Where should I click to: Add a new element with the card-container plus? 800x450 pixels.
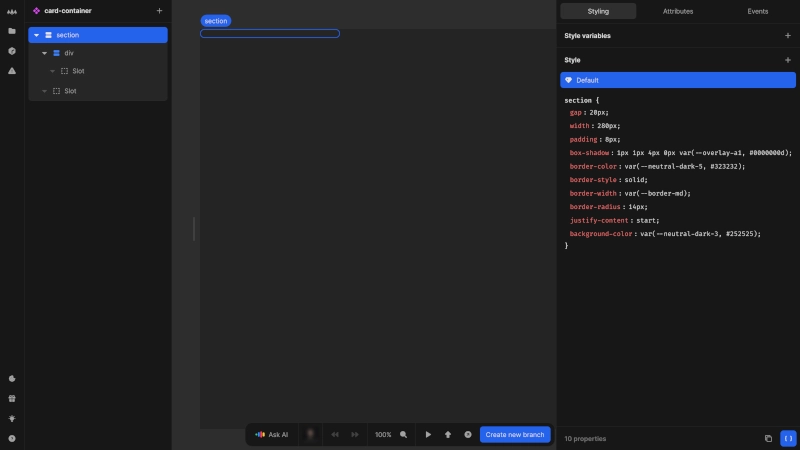[159, 11]
